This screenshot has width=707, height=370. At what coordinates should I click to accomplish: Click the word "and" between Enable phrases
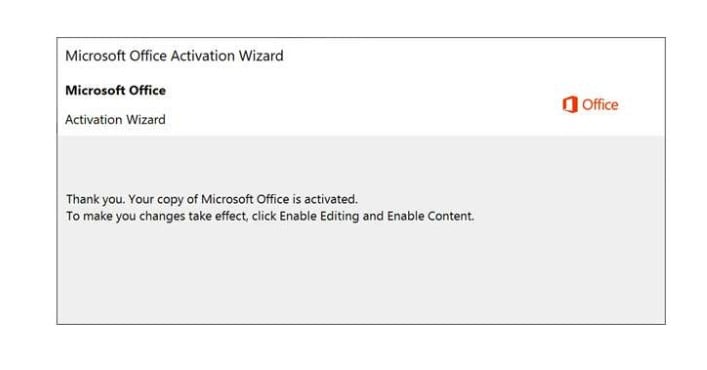click(x=373, y=216)
